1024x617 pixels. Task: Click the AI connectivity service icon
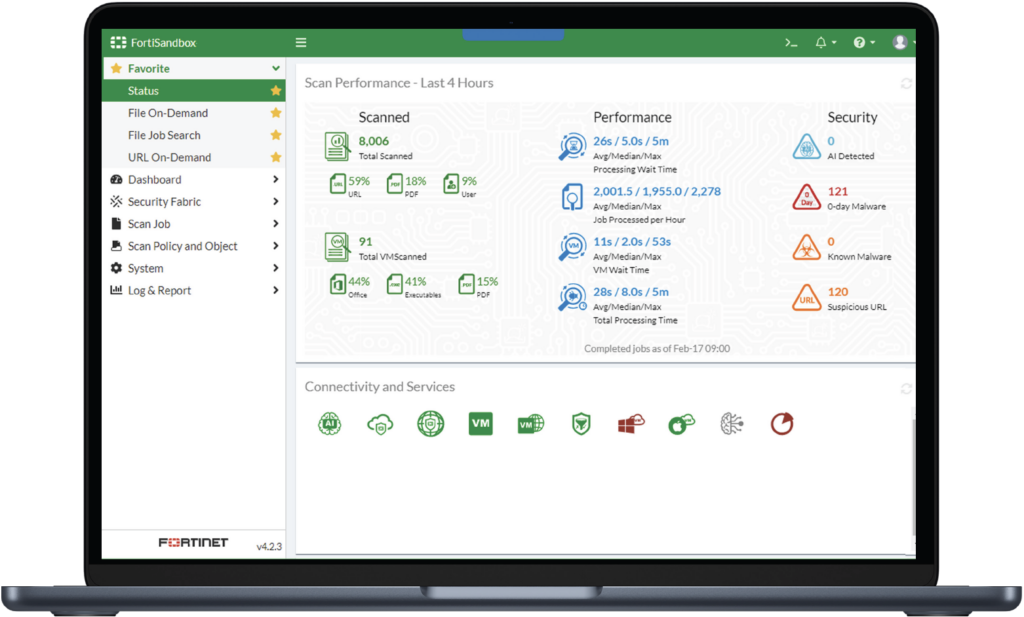click(x=330, y=424)
